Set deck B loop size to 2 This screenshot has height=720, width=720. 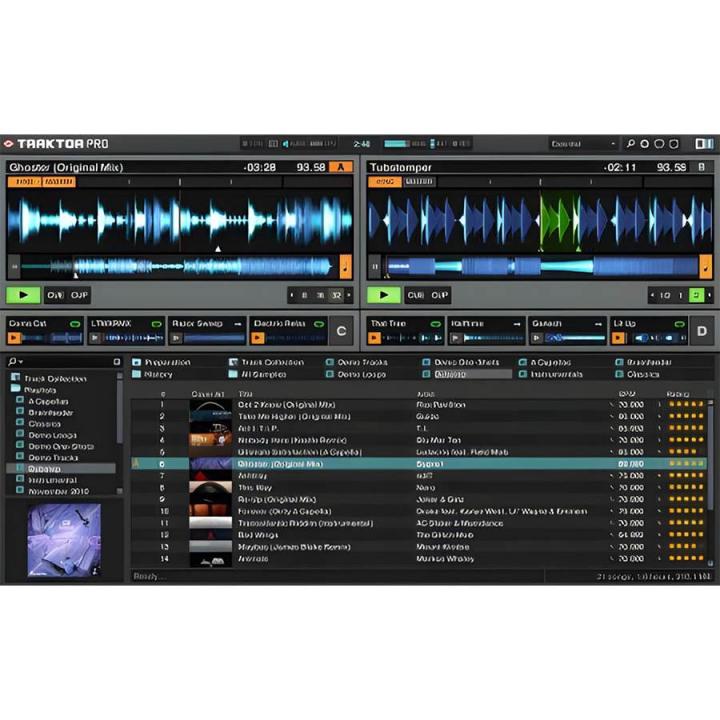697,295
